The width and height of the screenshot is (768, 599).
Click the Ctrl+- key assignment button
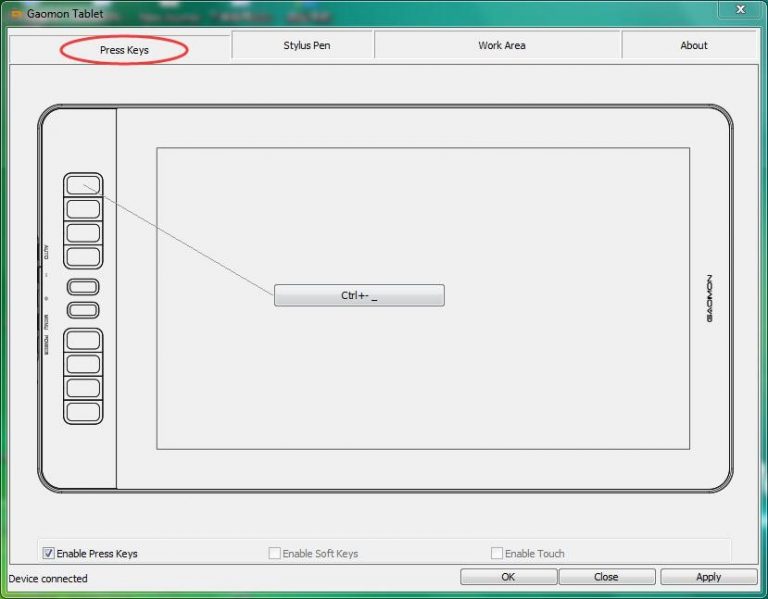359,296
